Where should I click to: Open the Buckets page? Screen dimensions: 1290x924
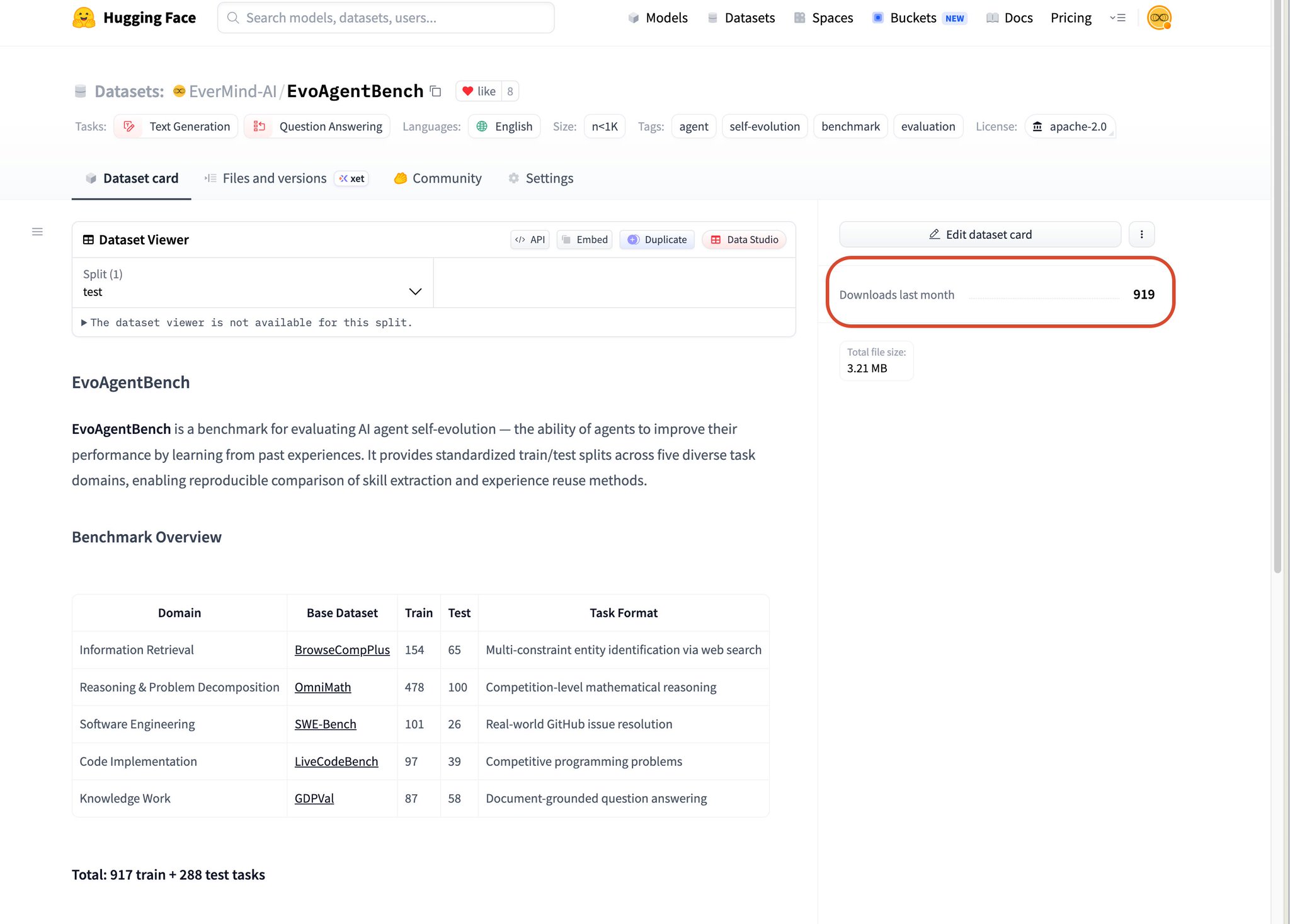(919, 18)
